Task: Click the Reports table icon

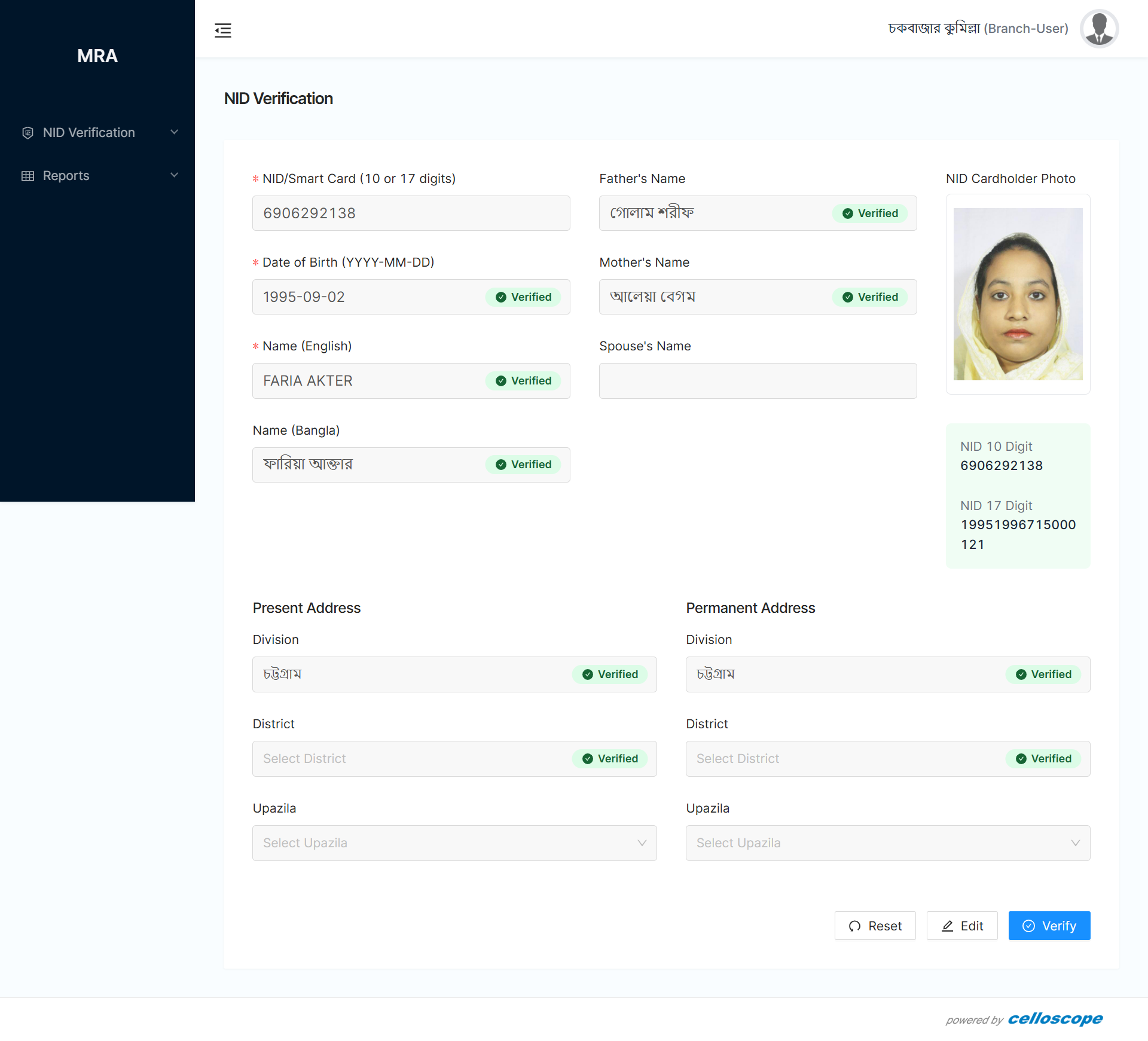Action: (x=28, y=176)
